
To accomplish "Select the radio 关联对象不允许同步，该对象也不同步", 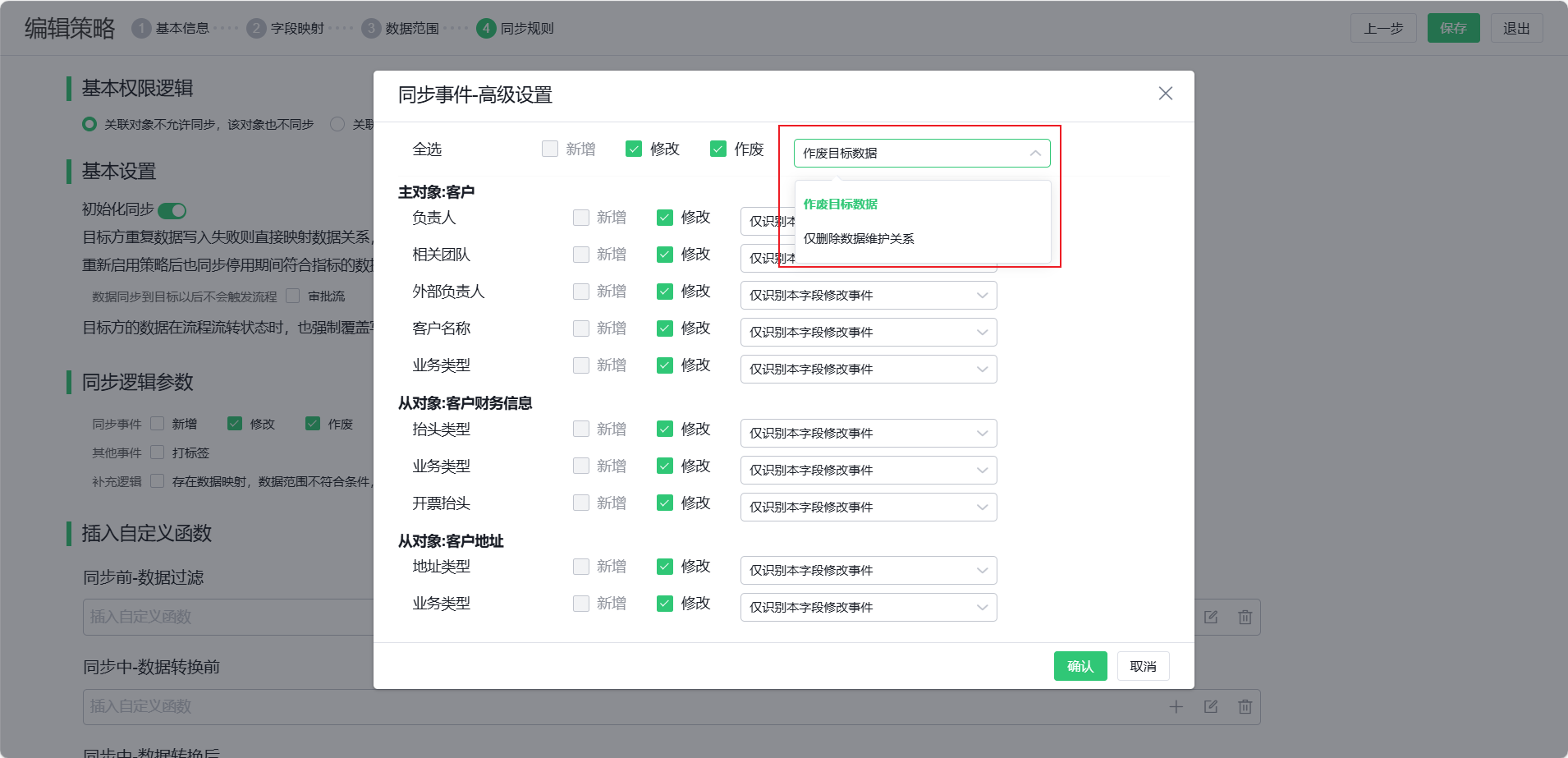I will tap(89, 124).
